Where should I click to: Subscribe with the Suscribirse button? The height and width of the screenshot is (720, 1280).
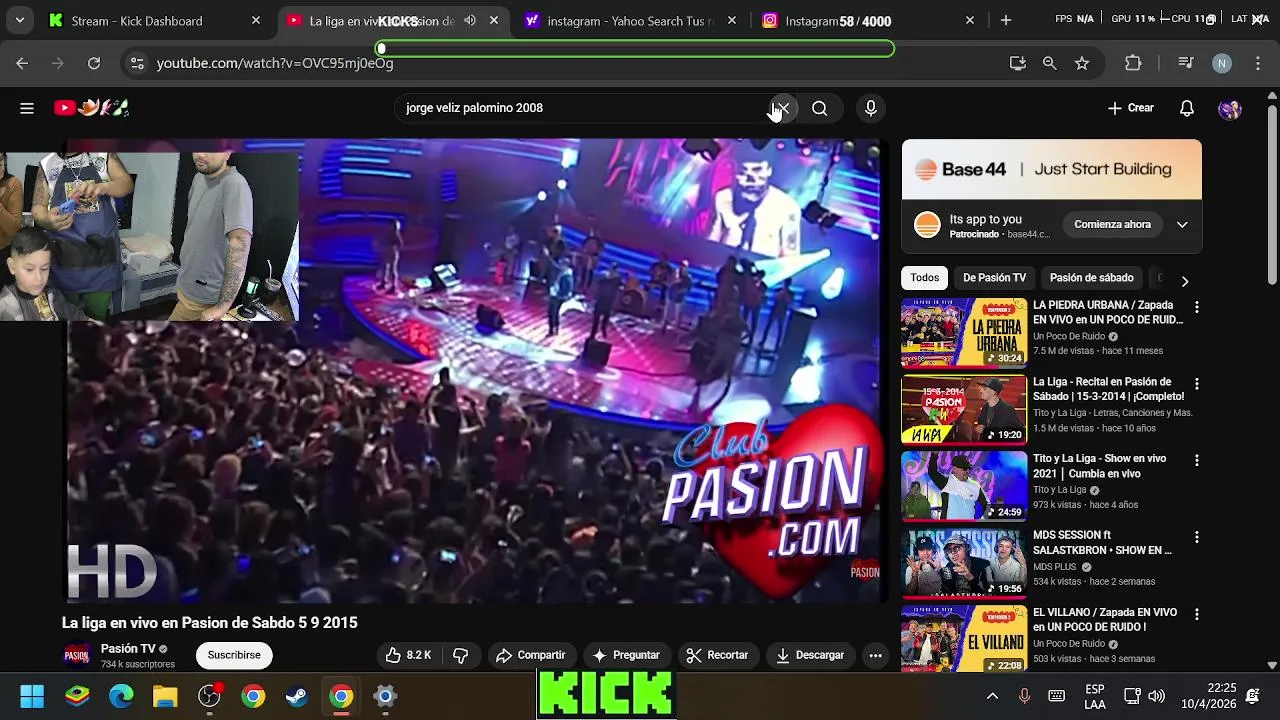(x=234, y=655)
